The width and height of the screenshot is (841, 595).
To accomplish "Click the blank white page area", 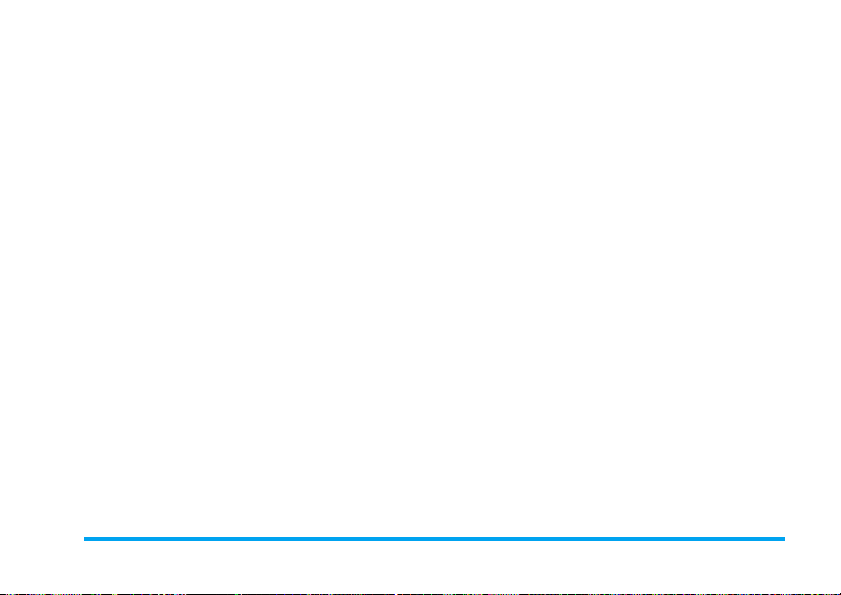I will tap(420, 268).
